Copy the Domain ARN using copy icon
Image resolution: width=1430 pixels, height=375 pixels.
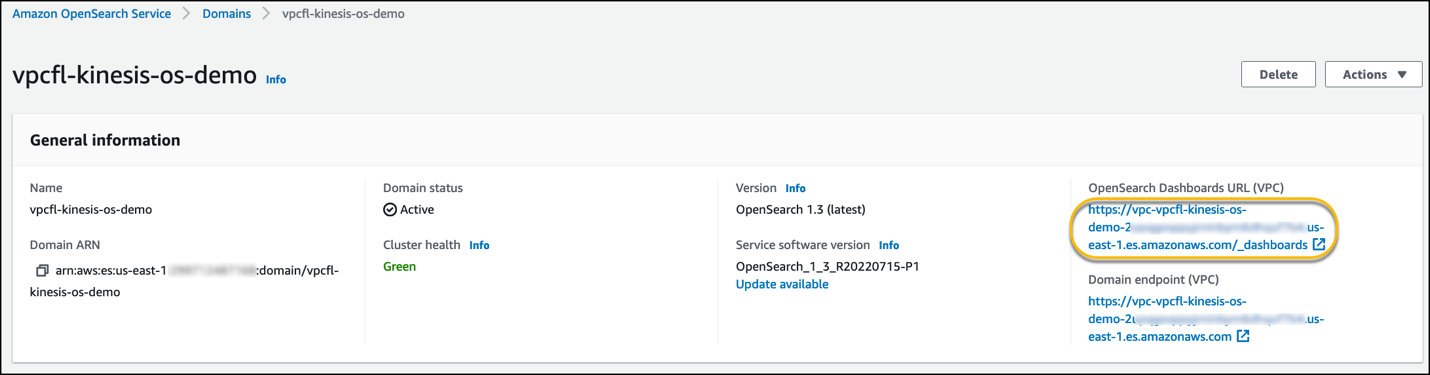point(42,271)
